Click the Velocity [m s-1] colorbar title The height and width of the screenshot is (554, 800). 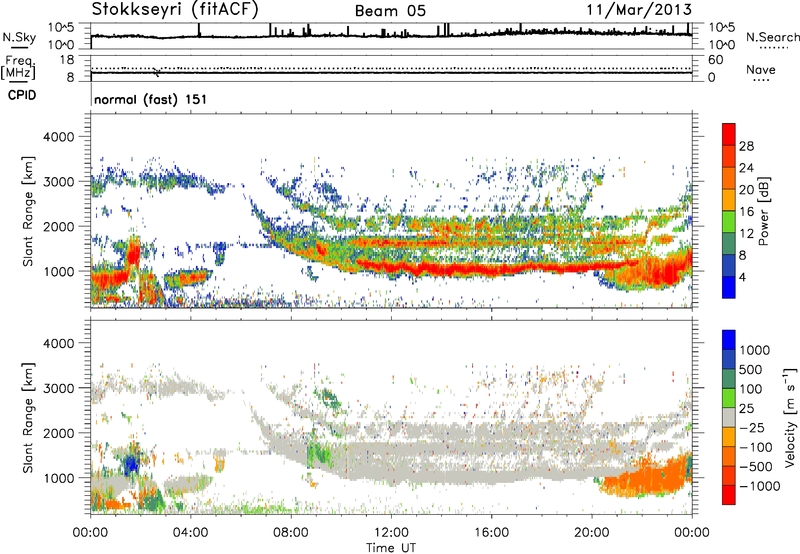790,417
